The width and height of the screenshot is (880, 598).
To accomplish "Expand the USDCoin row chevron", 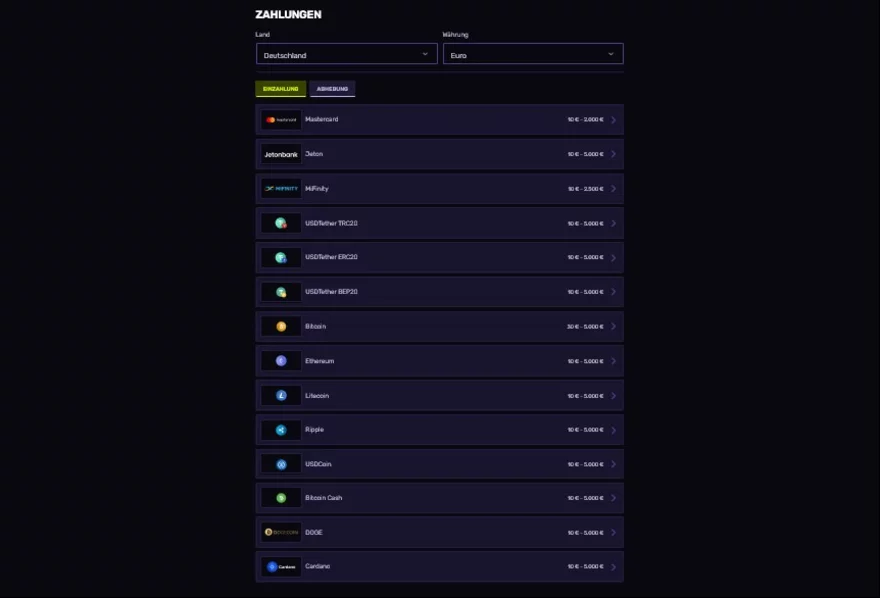I will click(613, 464).
